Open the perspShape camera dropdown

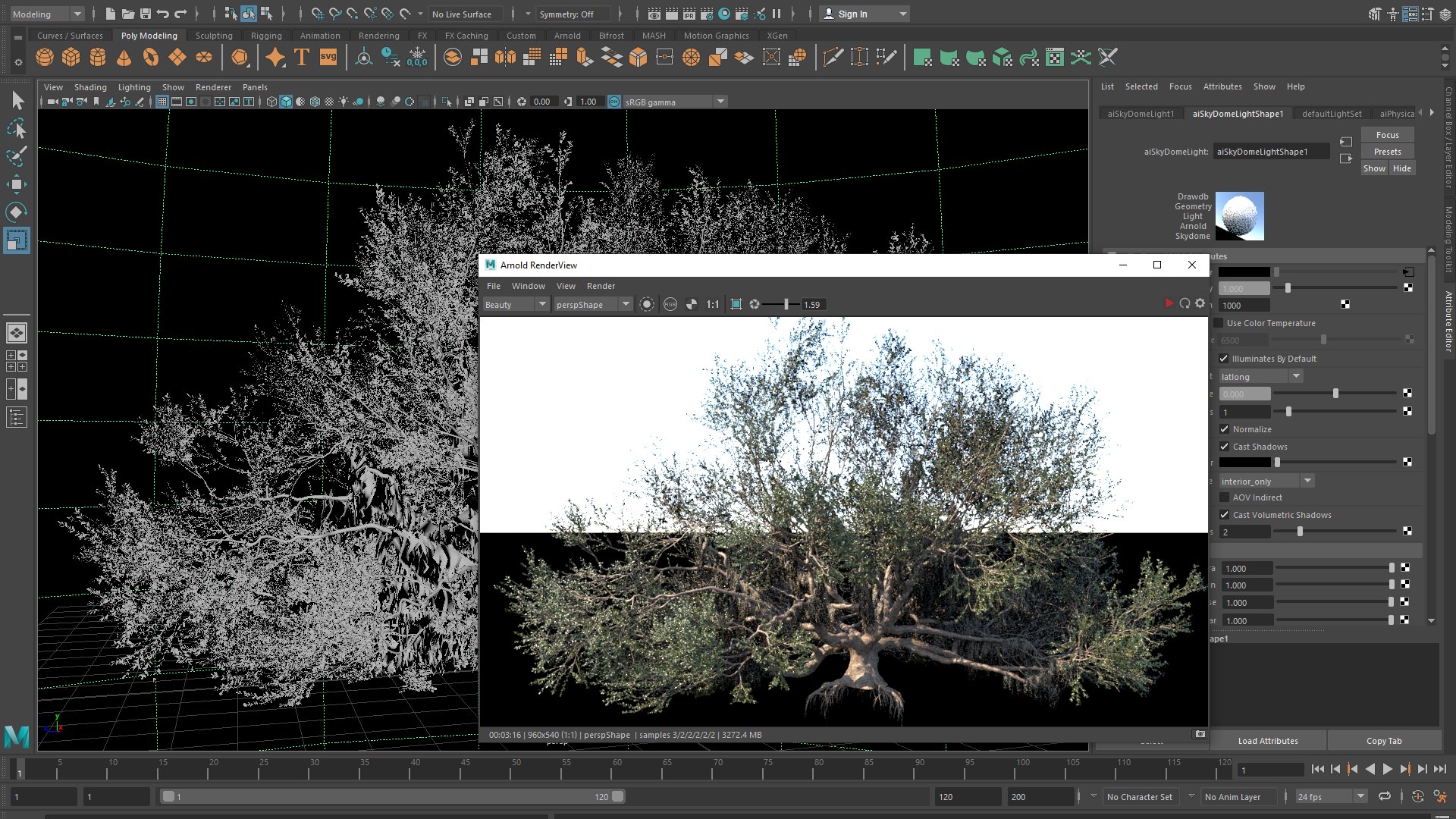[x=592, y=305]
